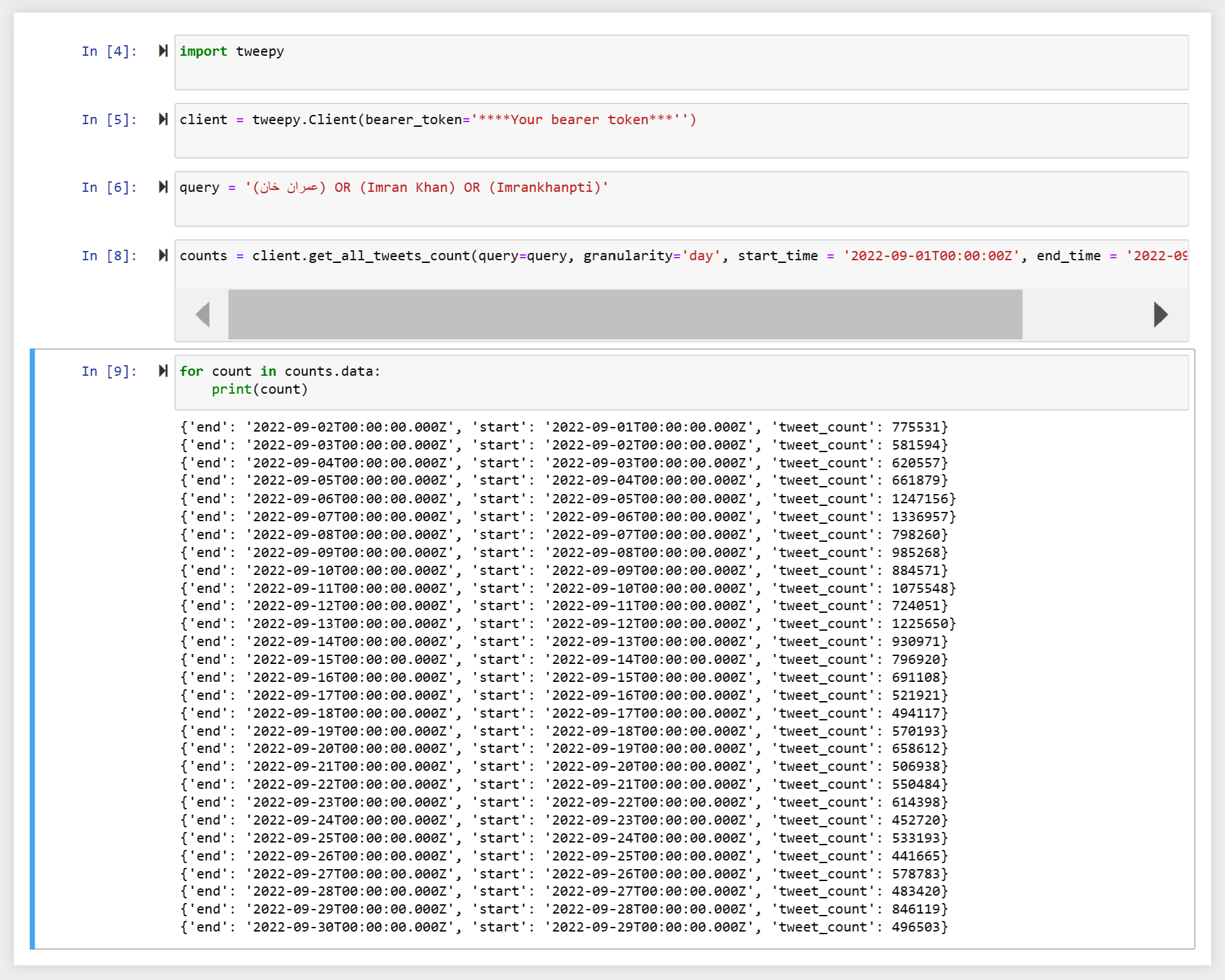Click the end date '2022-09-30T00:00:00.000Z'

(x=350, y=927)
